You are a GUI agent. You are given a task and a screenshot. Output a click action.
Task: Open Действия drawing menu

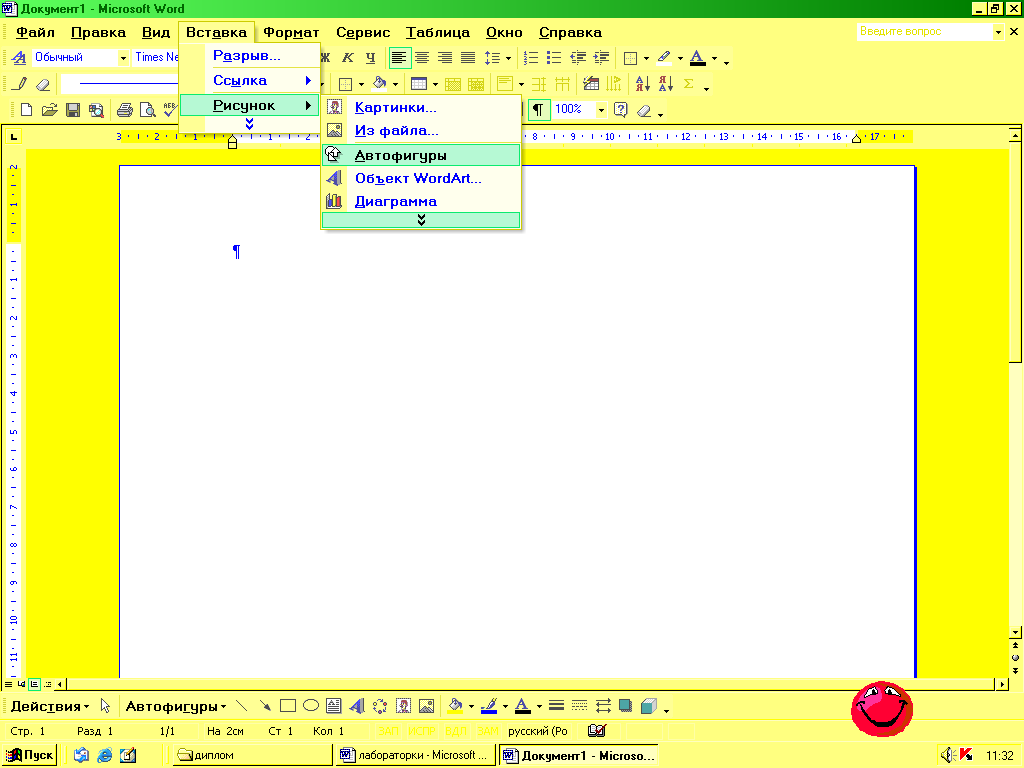pos(50,707)
